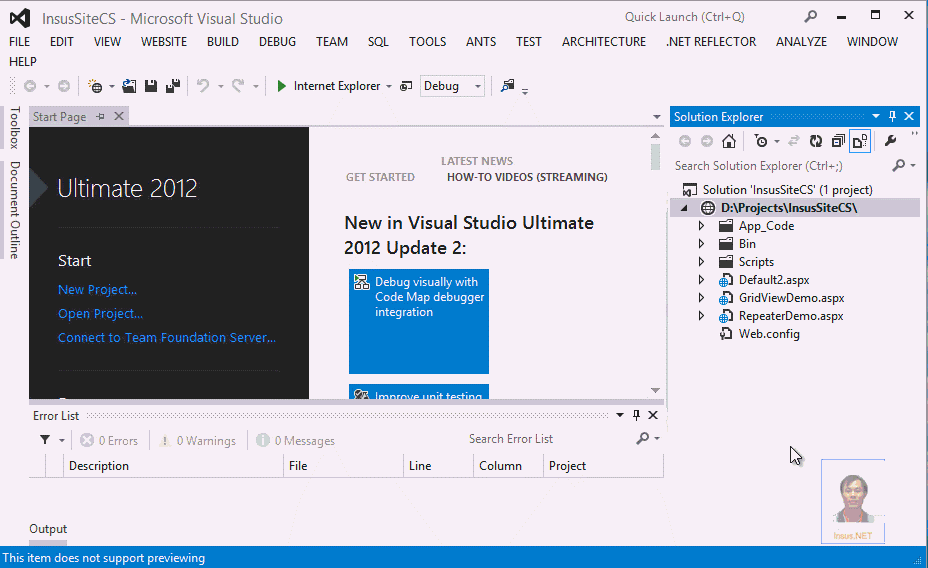928x568 pixels.
Task: Click the Save All toolbar icon
Action: (x=173, y=86)
